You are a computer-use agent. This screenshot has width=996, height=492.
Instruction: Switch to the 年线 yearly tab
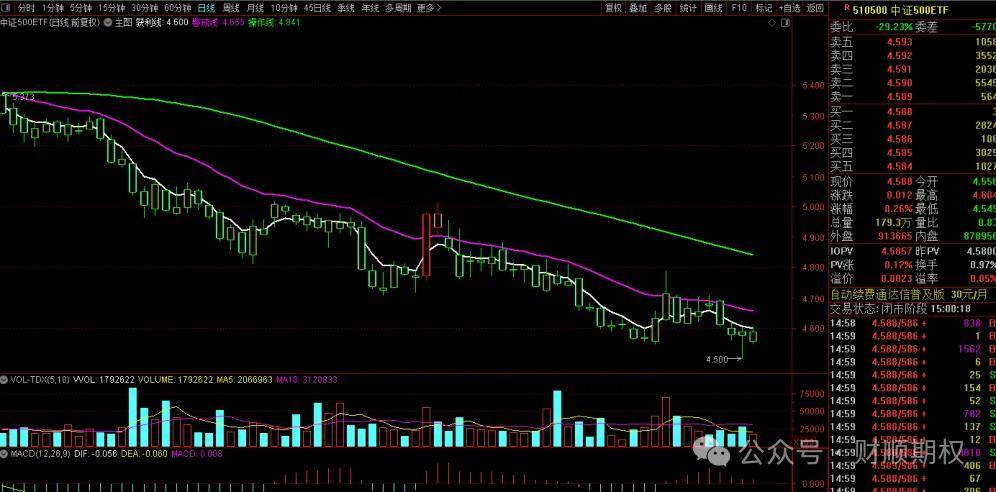click(x=370, y=8)
